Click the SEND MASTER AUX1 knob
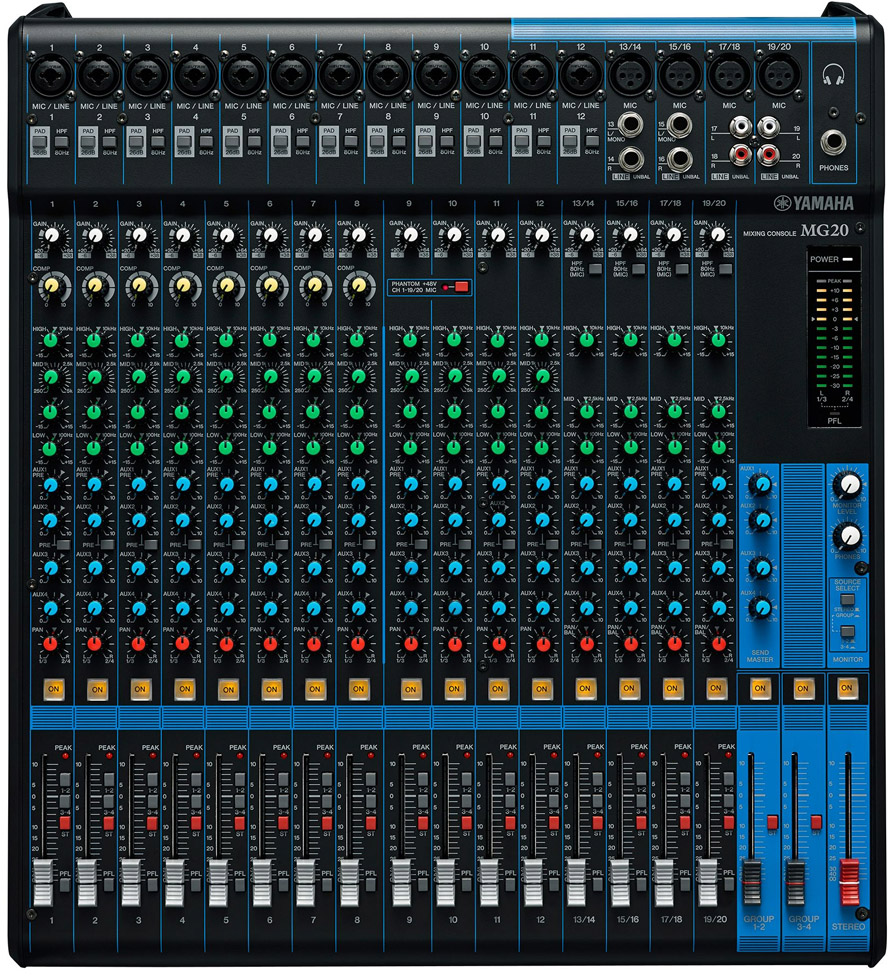This screenshot has width=890, height=977. [x=760, y=484]
